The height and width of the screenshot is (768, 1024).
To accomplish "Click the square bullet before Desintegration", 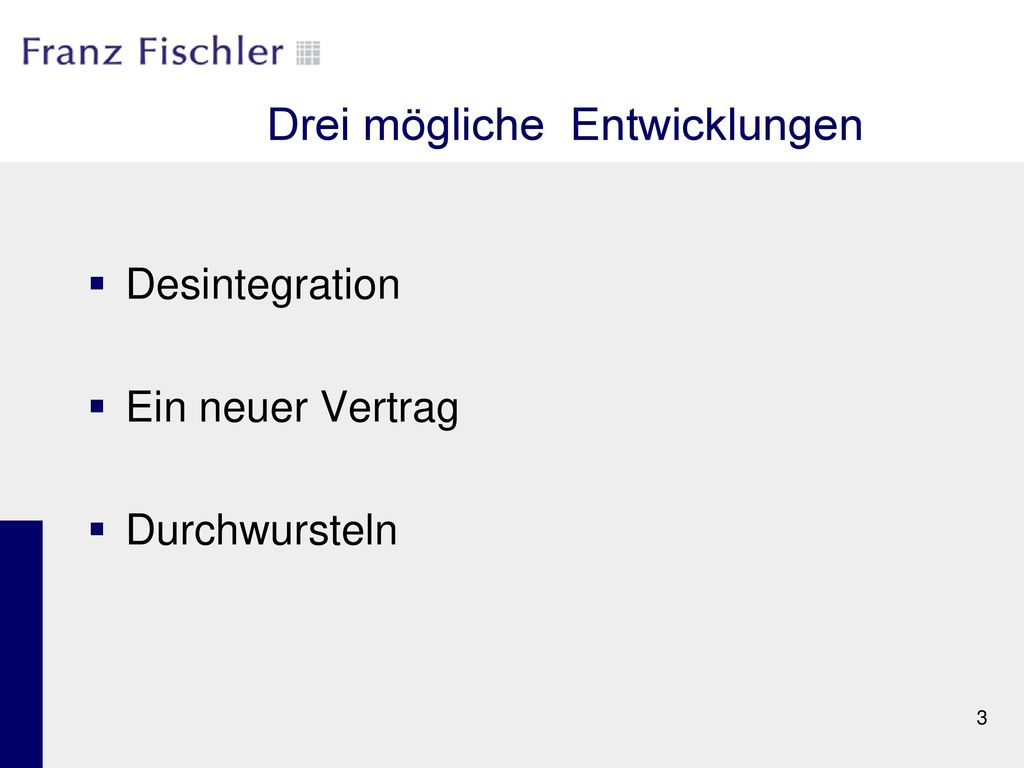I will (97, 284).
